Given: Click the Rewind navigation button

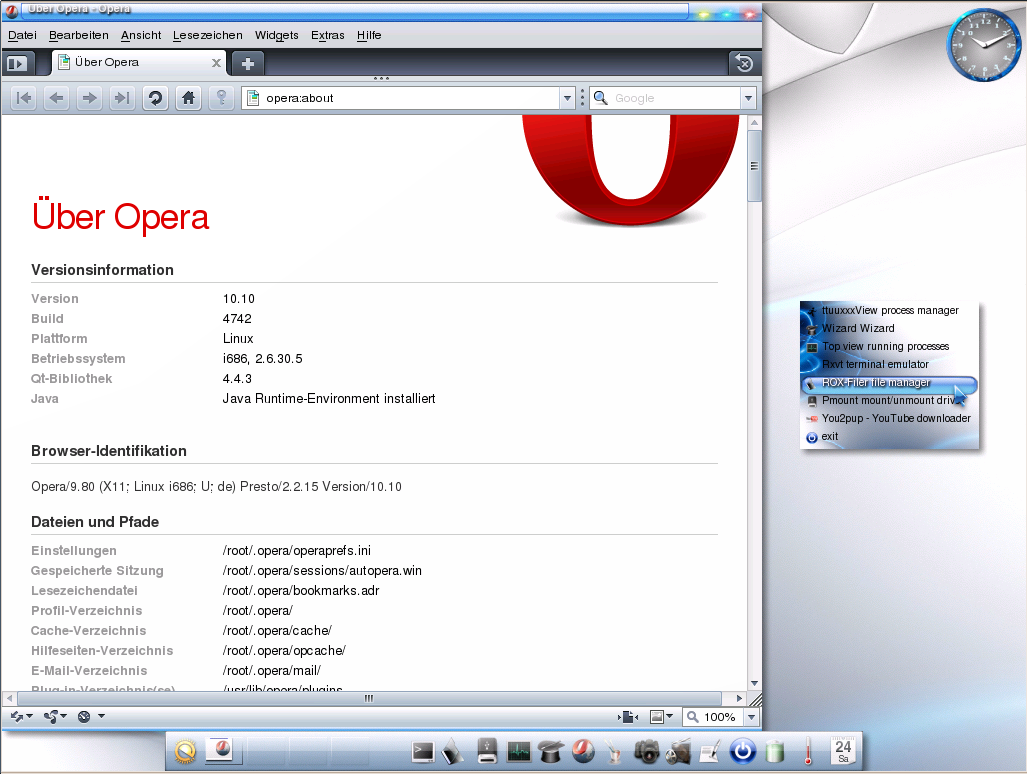Looking at the screenshot, I should point(24,98).
